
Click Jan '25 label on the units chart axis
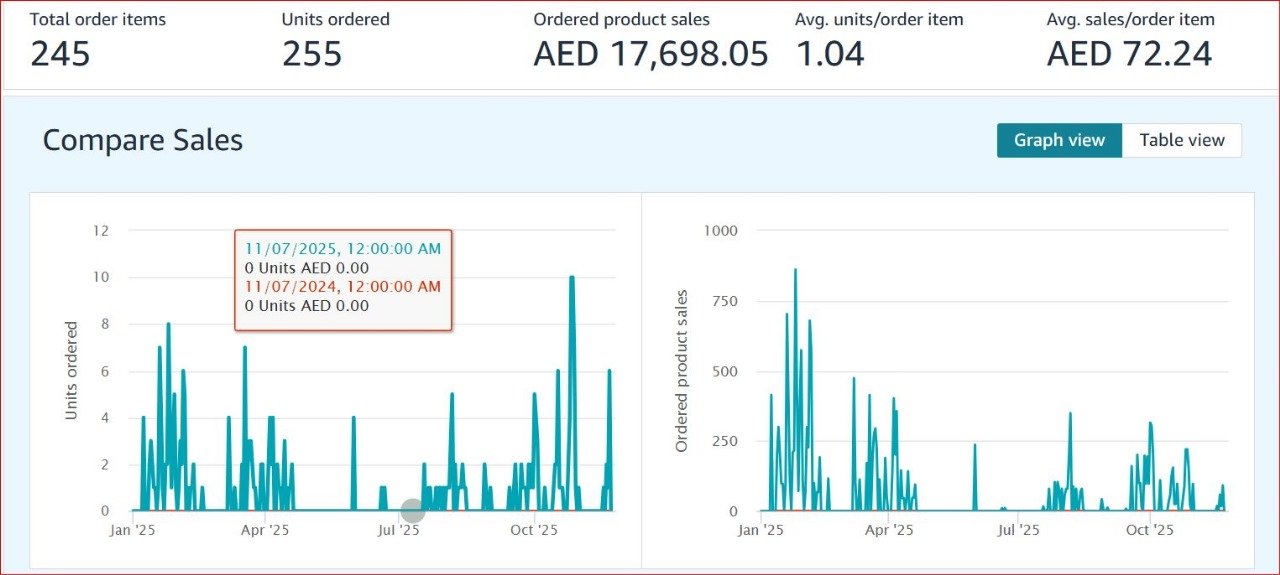click(132, 530)
